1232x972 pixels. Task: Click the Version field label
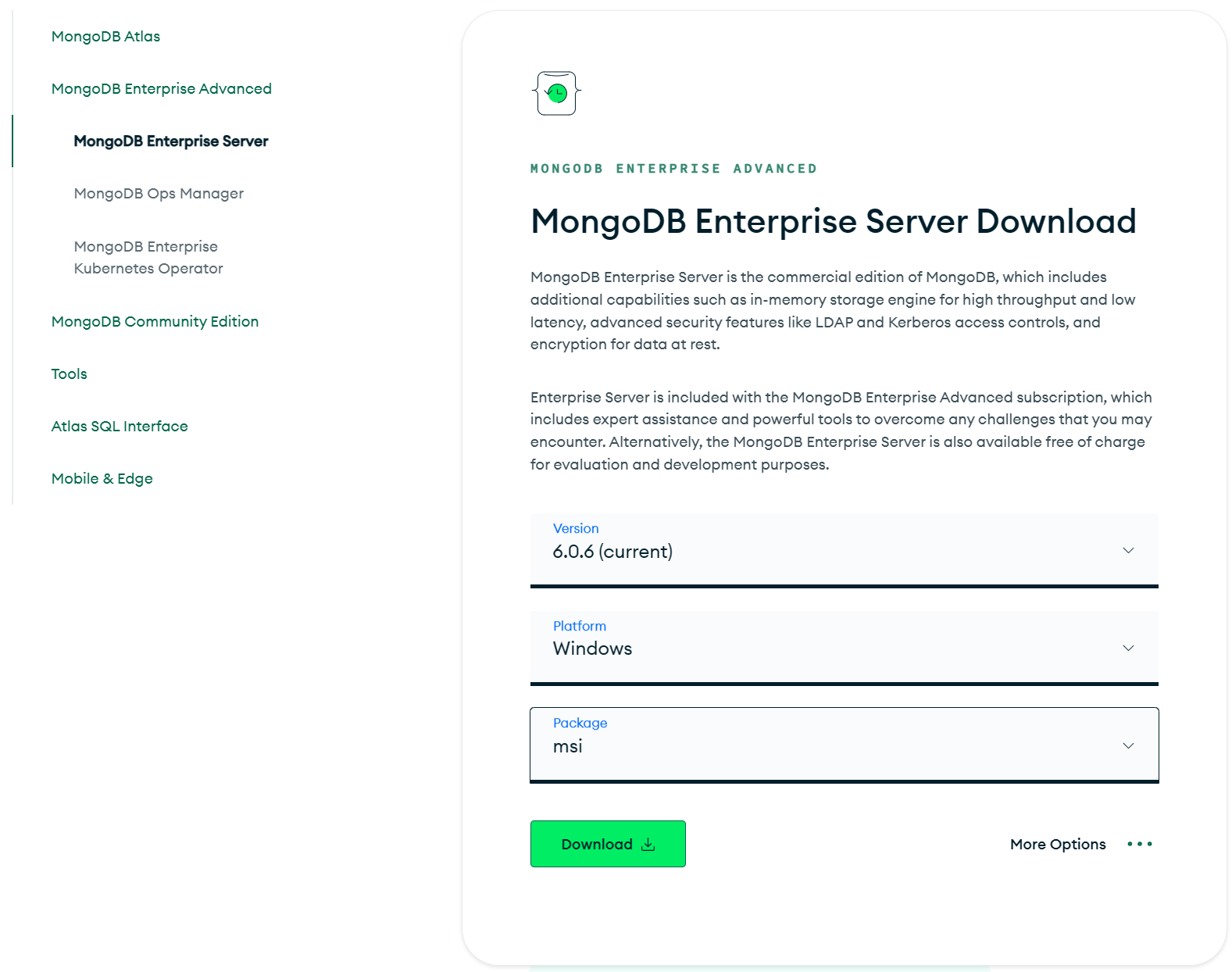coord(576,529)
